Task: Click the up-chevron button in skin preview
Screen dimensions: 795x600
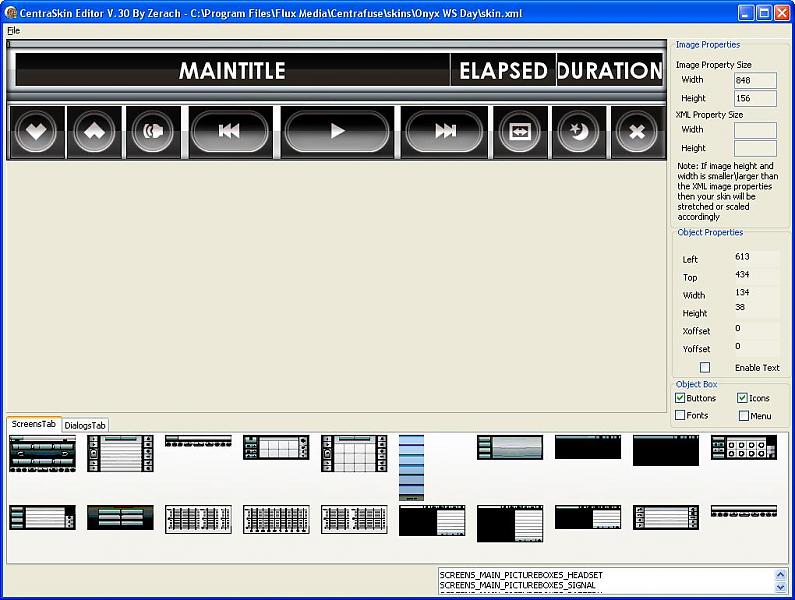Action: click(94, 131)
